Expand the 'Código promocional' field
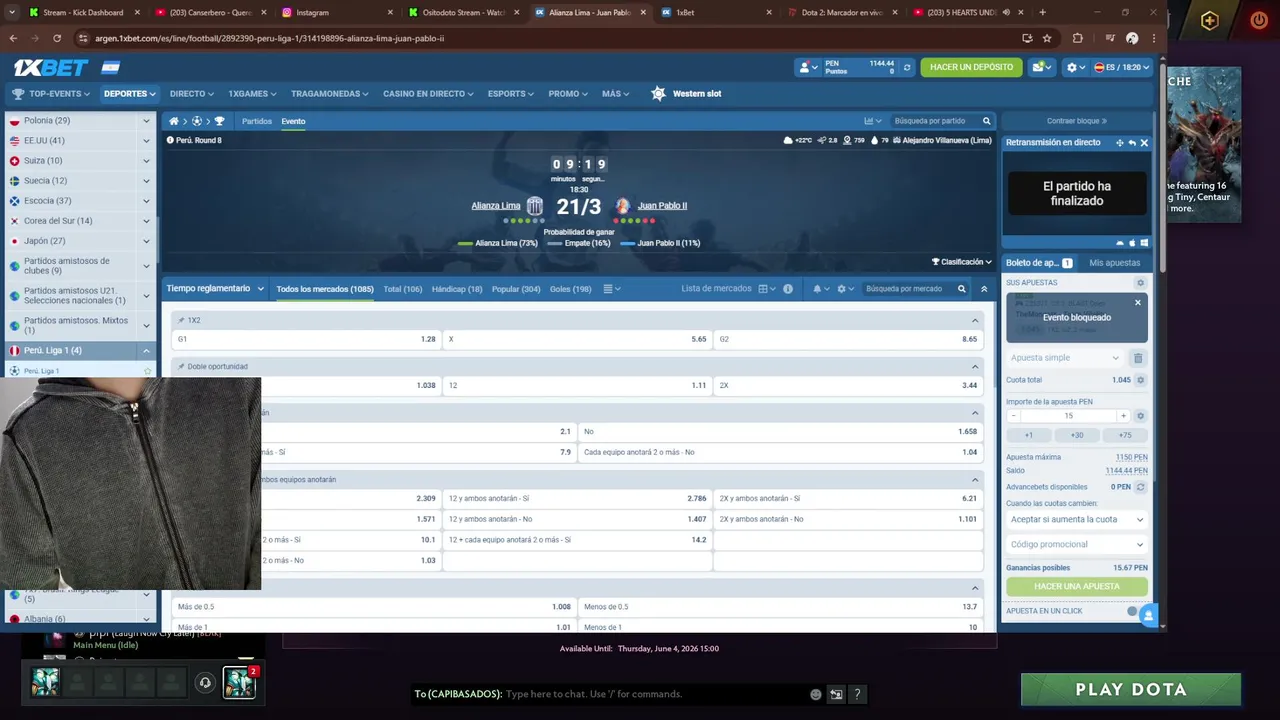The height and width of the screenshot is (720, 1280). pos(1077,545)
